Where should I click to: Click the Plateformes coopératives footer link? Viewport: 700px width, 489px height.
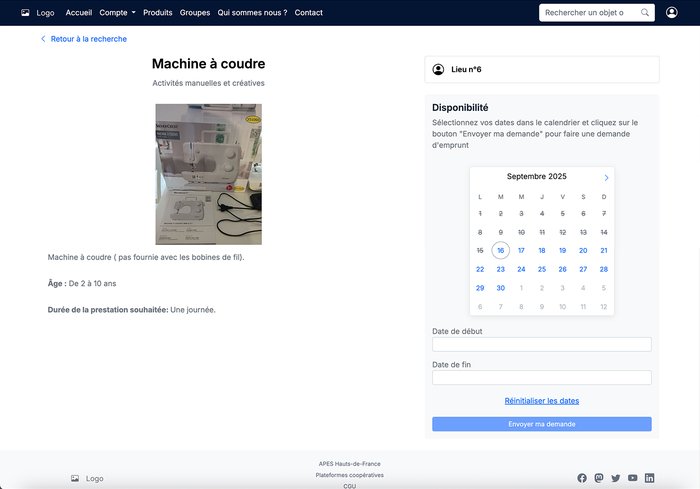coord(350,475)
